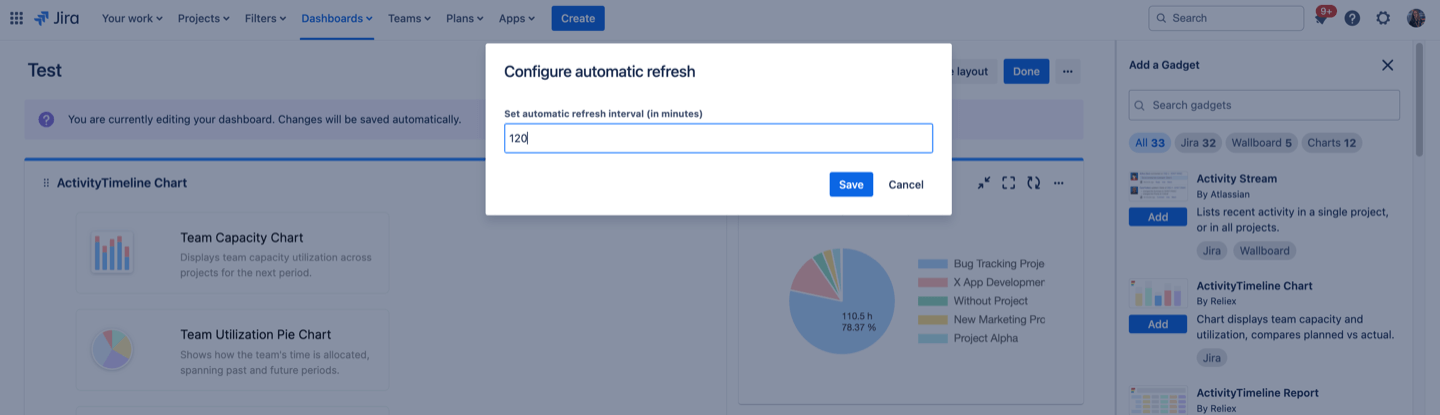Minimize the gadget with collapse icon
Image resolution: width=1440 pixels, height=415 pixels.
click(984, 183)
